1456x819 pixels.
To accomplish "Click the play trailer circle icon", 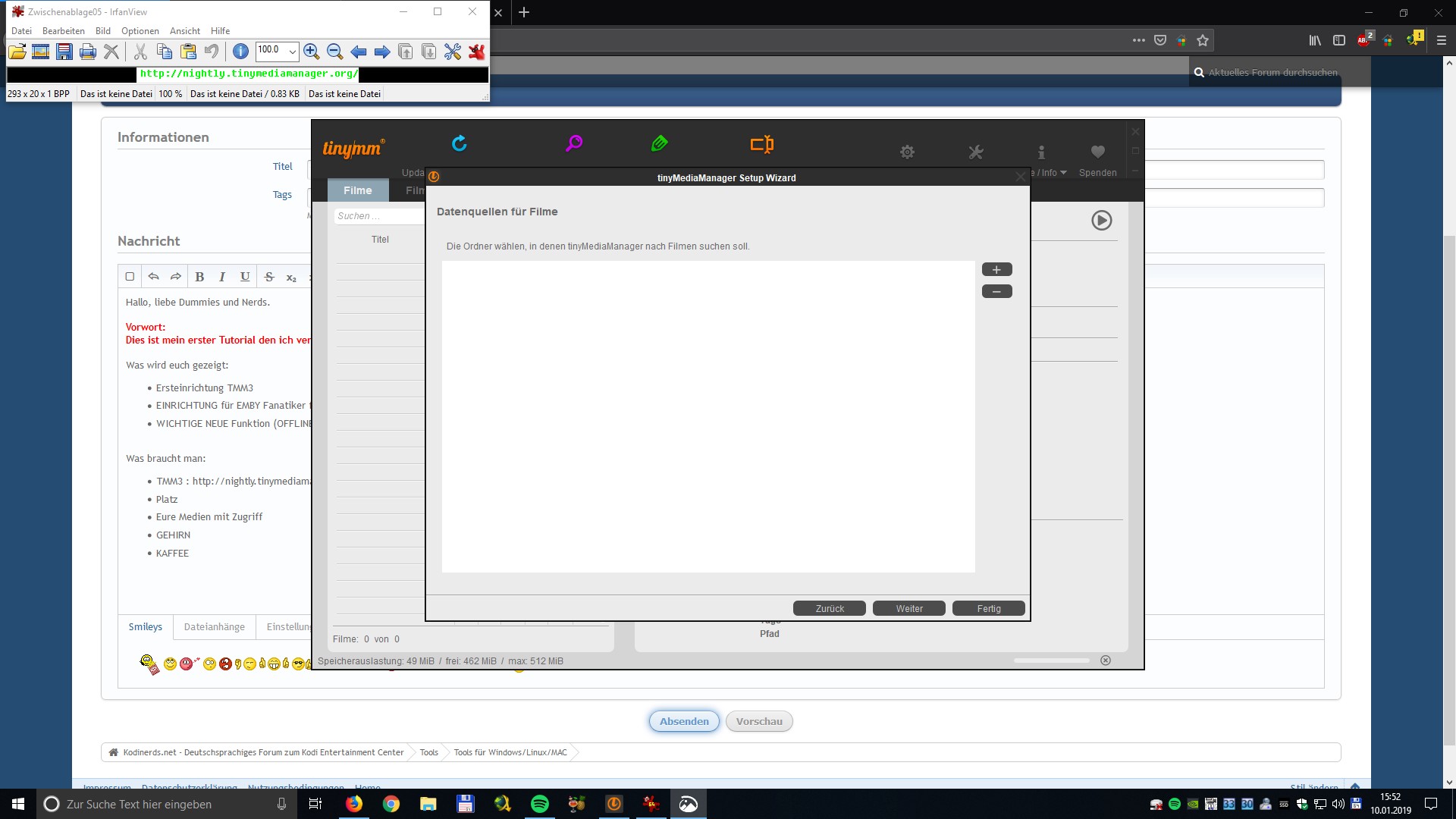I will [1101, 220].
